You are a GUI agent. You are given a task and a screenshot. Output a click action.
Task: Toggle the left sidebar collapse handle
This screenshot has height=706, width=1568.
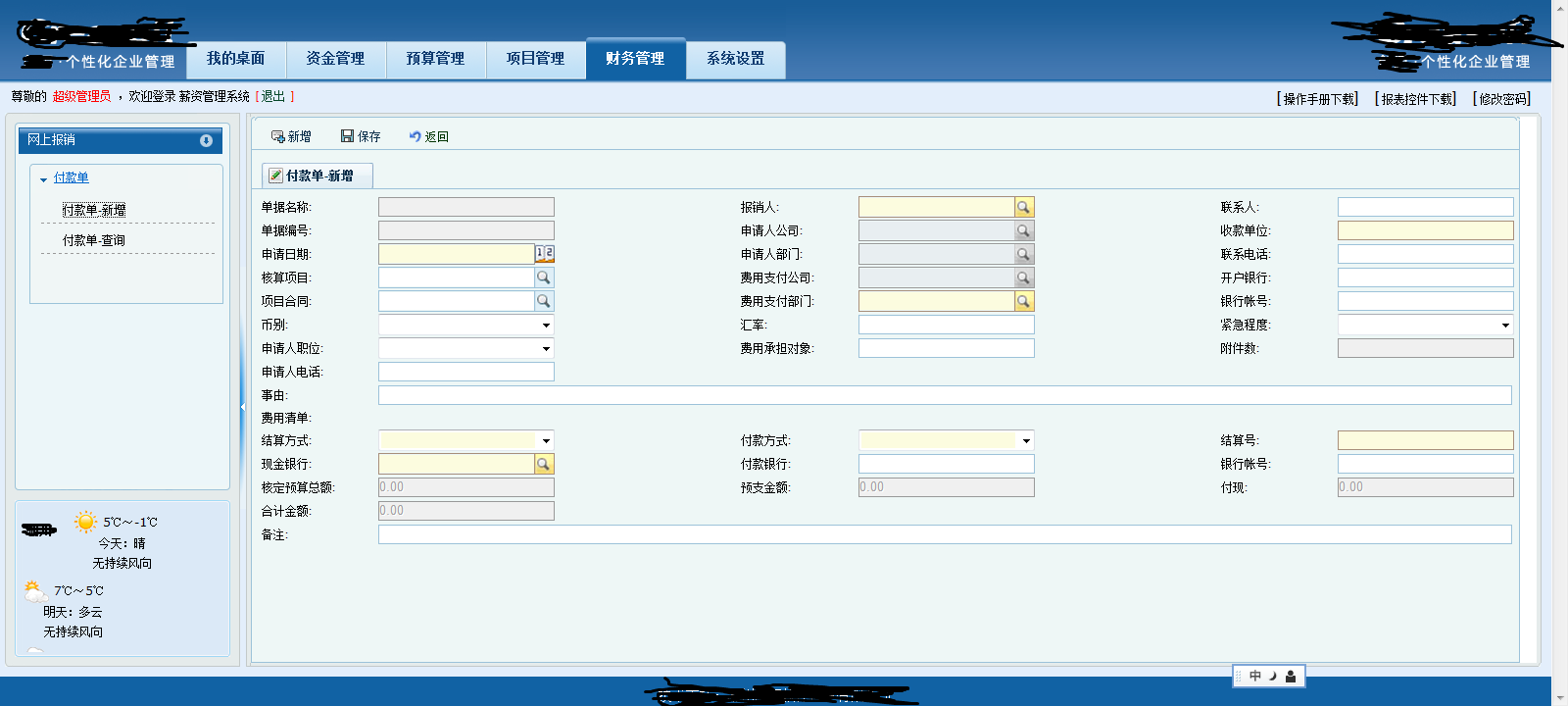242,407
